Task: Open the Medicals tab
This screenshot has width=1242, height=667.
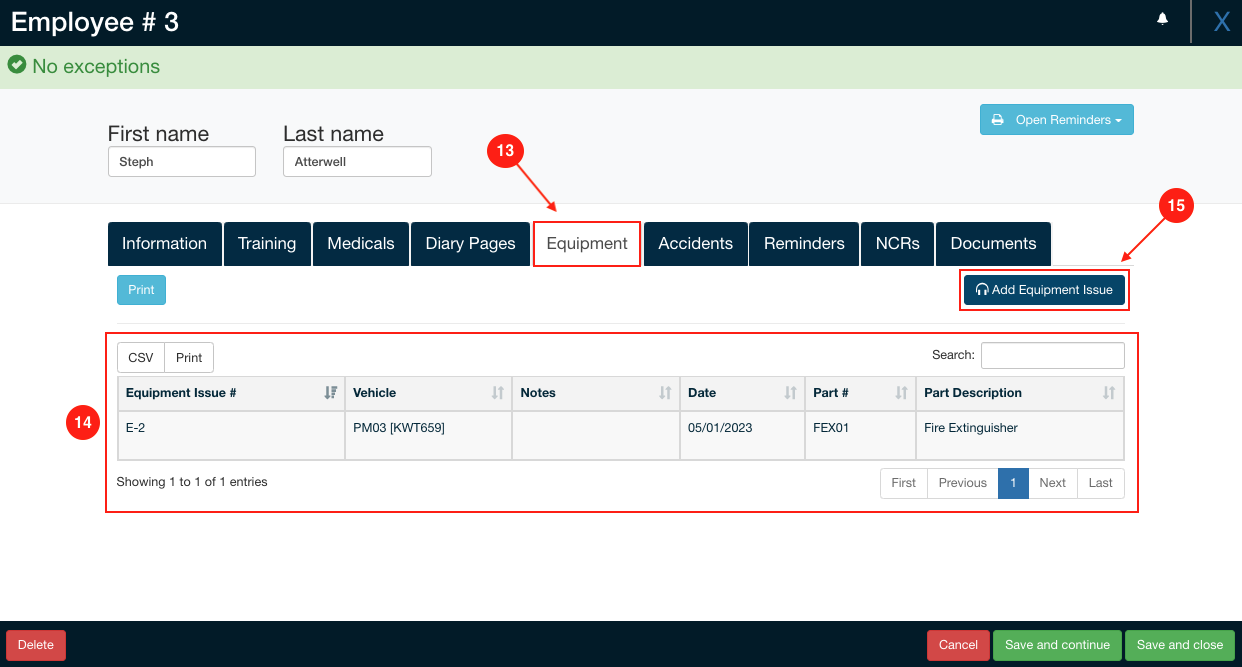Action: tap(361, 244)
